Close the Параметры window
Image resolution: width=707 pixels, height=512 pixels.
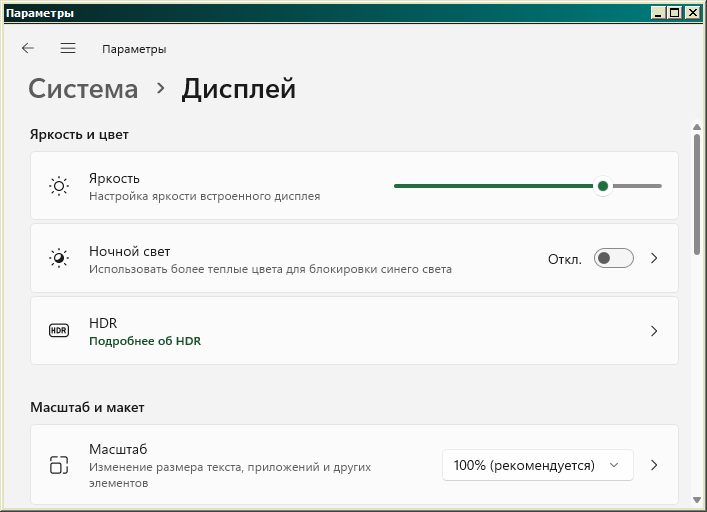(692, 13)
